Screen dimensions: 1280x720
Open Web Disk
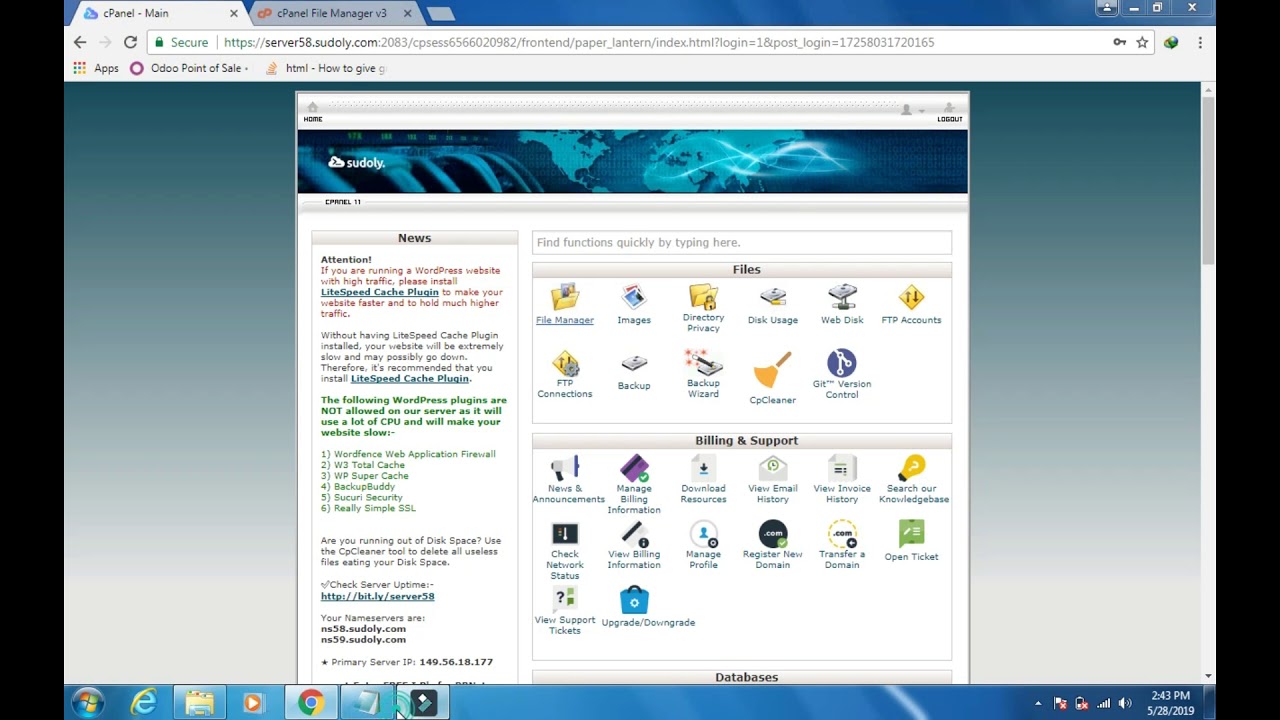[x=842, y=298]
